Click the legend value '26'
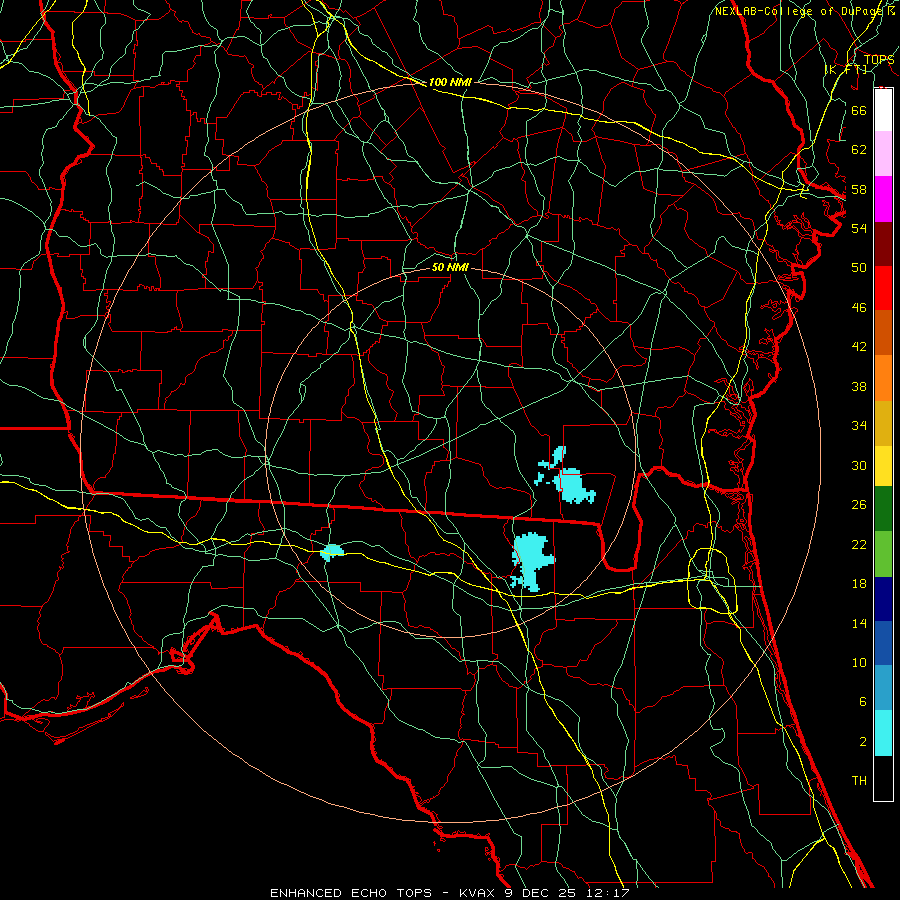900x900 pixels. point(859,505)
